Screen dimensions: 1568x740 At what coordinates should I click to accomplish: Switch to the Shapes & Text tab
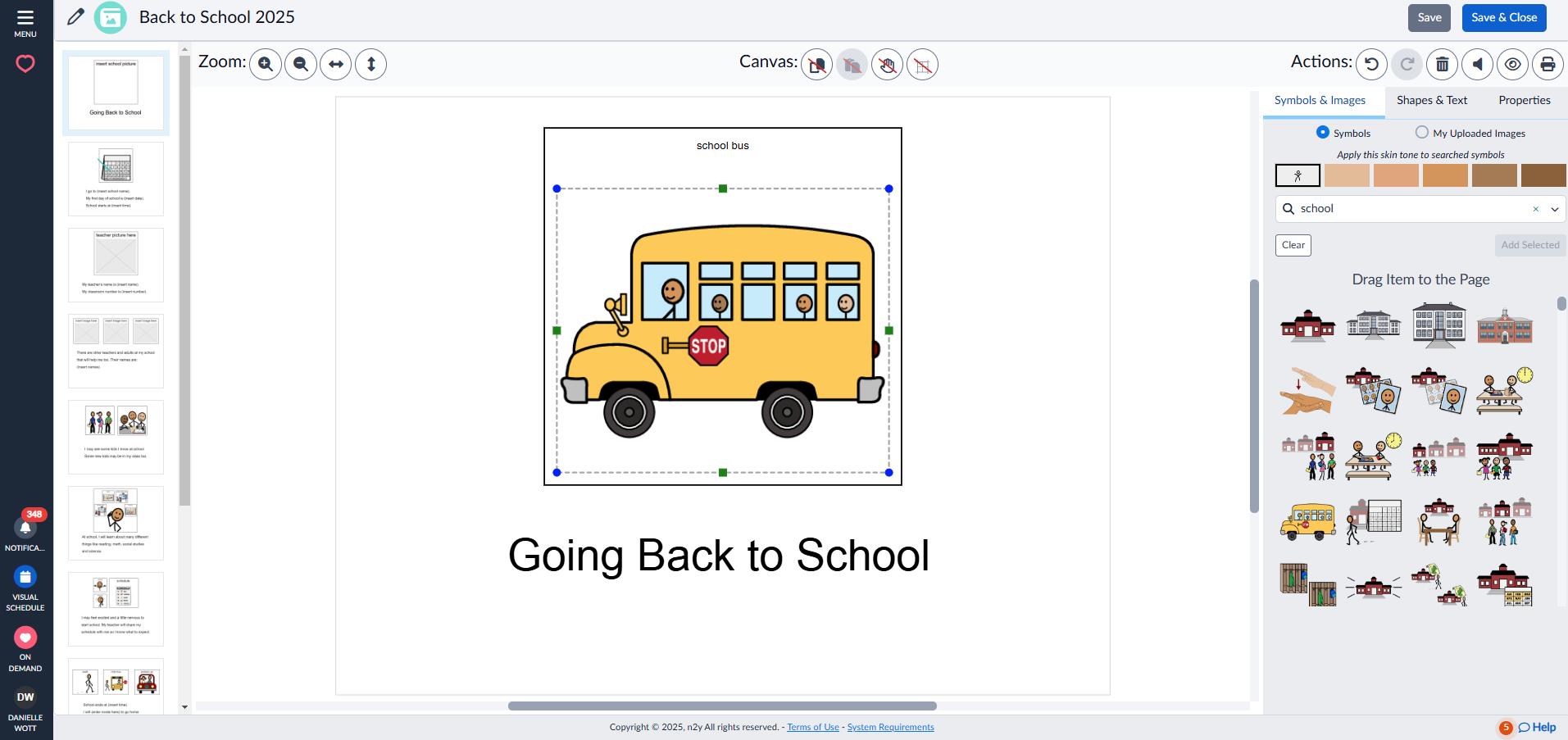point(1432,100)
